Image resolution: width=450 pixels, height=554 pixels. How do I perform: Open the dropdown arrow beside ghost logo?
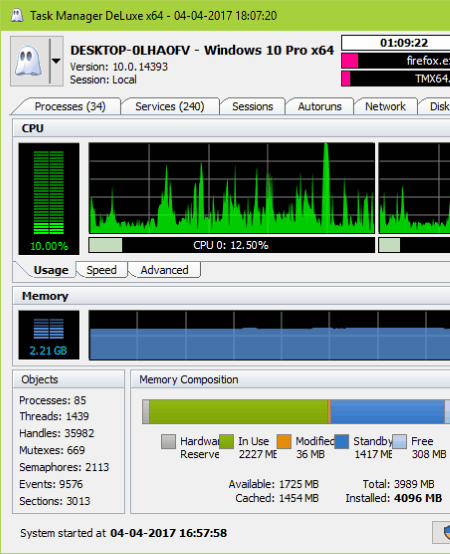pyautogui.click(x=56, y=61)
